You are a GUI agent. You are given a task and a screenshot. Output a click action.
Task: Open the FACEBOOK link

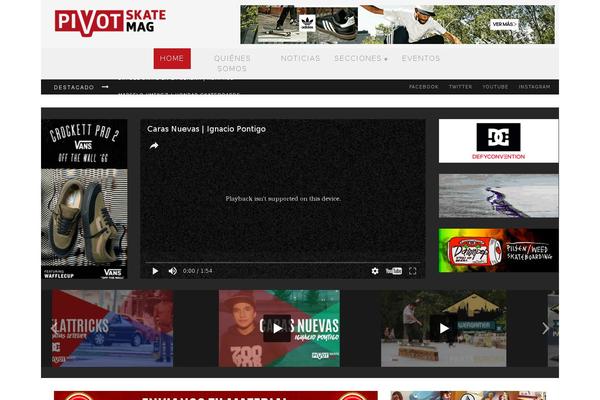pos(424,87)
